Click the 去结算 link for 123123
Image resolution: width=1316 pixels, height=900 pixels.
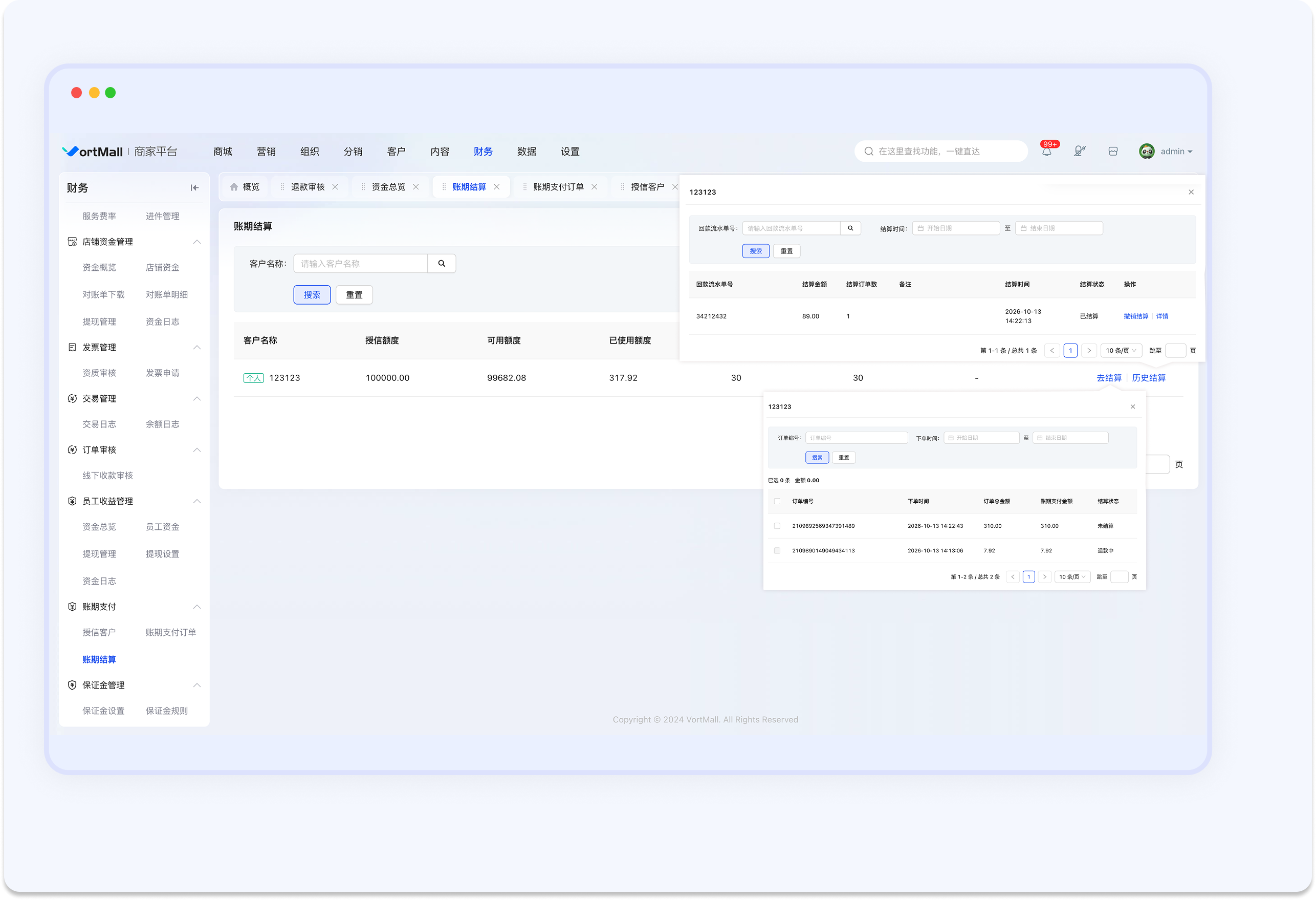pyautogui.click(x=1109, y=378)
